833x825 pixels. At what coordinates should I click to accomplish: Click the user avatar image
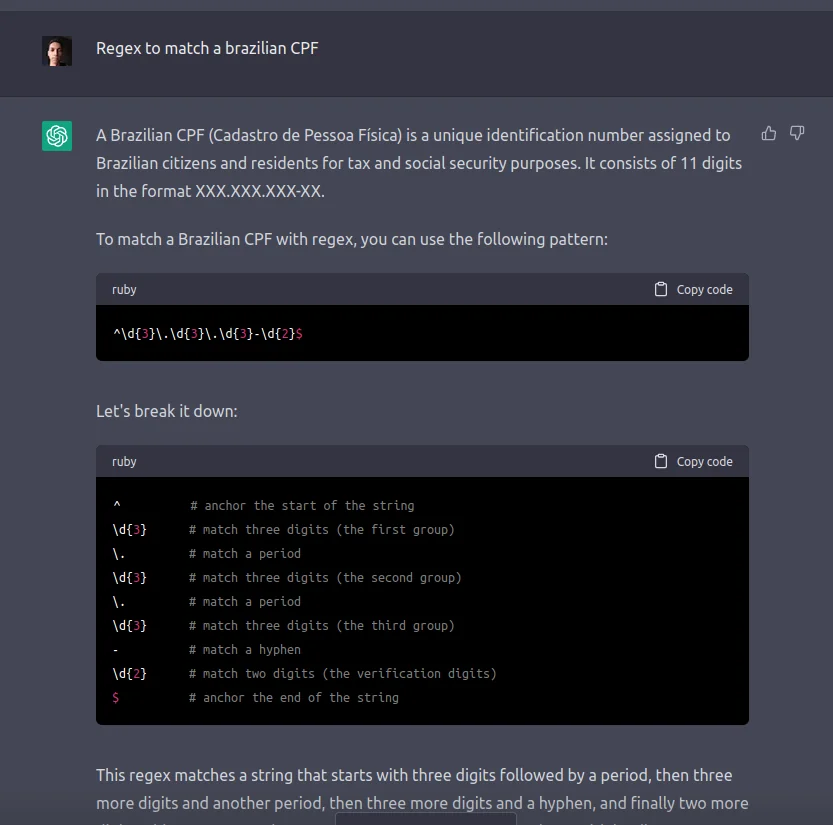[57, 50]
